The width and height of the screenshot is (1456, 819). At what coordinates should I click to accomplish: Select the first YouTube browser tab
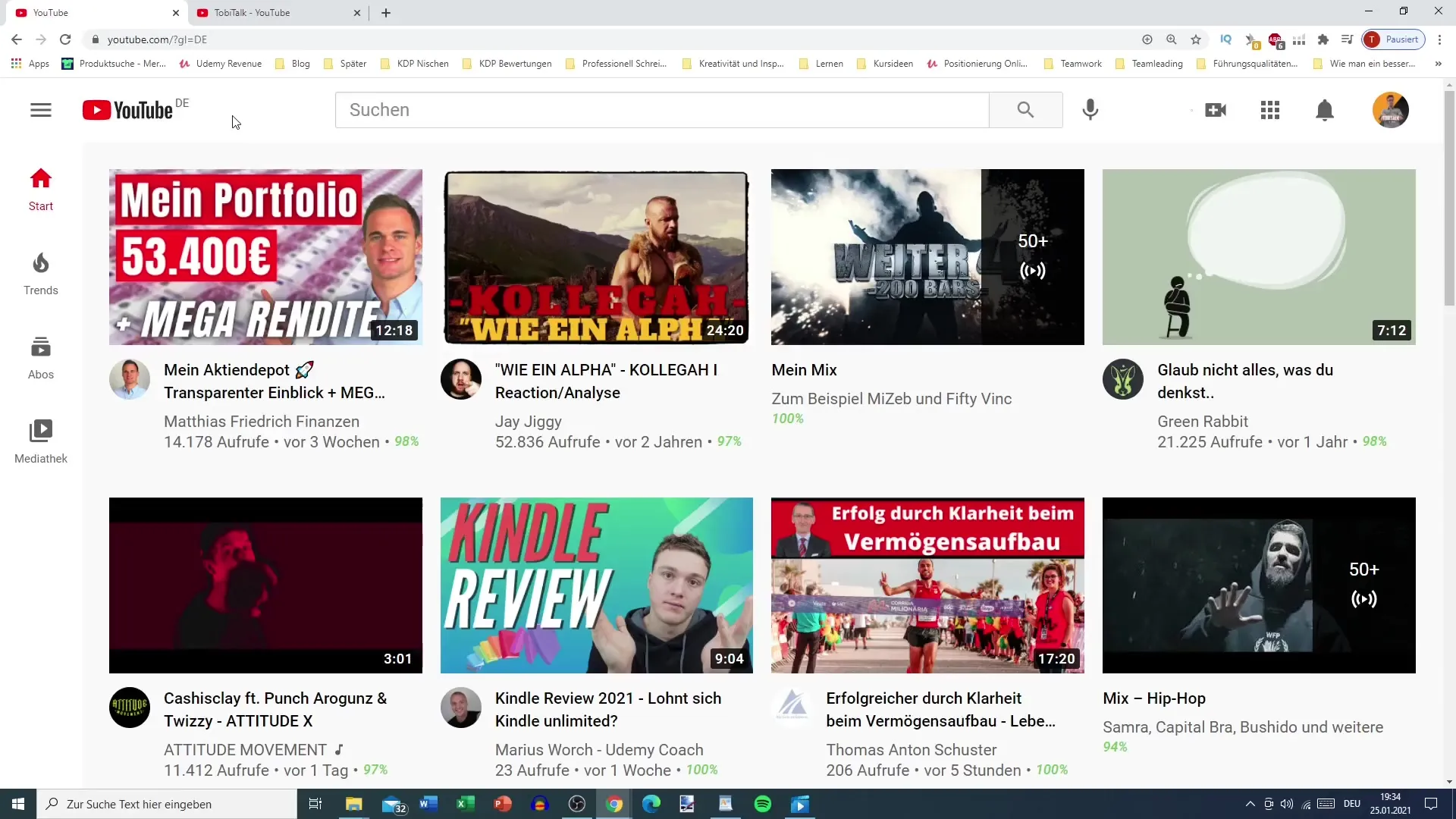[x=97, y=13]
